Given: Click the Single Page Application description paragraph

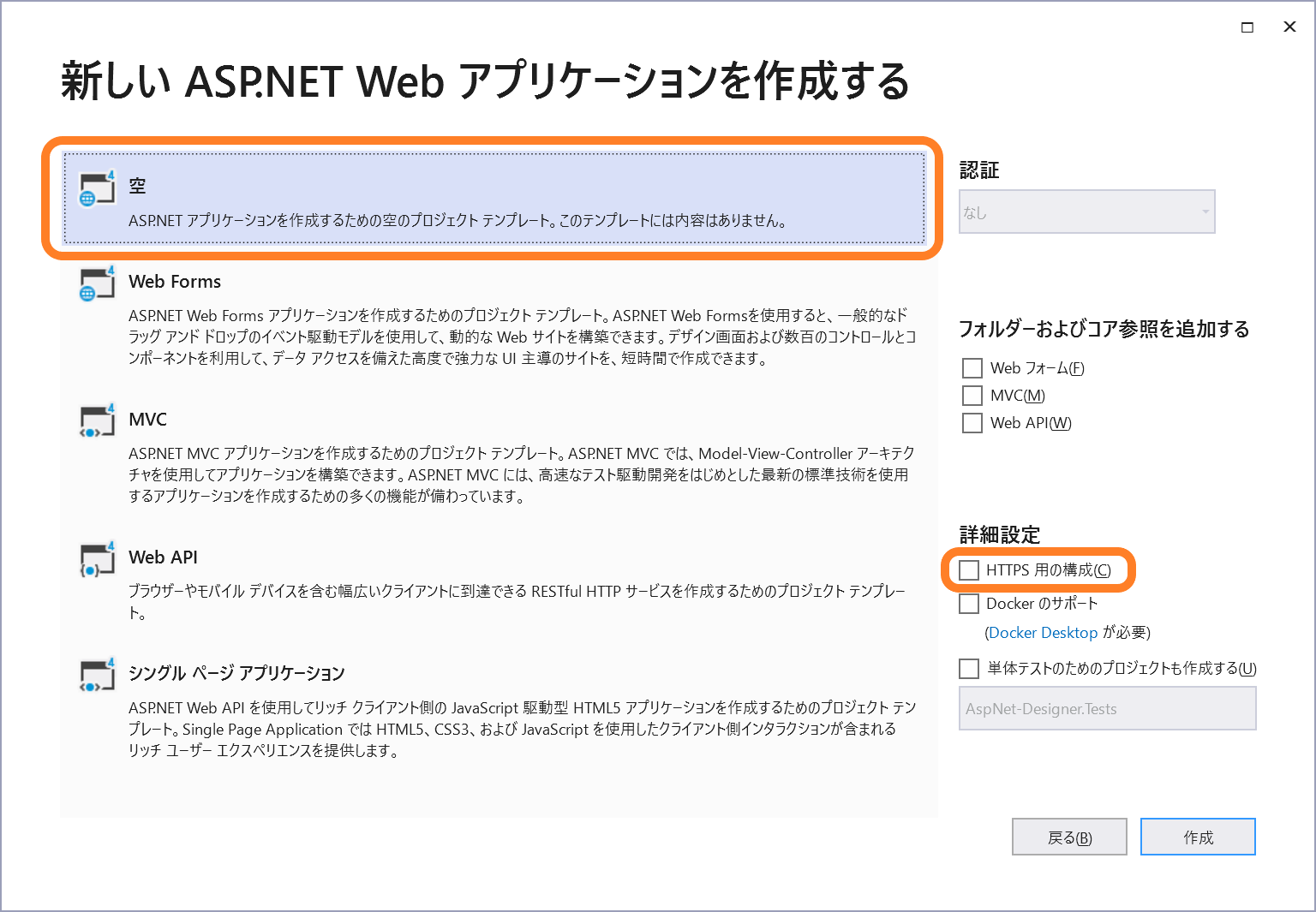Looking at the screenshot, I should pos(523,730).
